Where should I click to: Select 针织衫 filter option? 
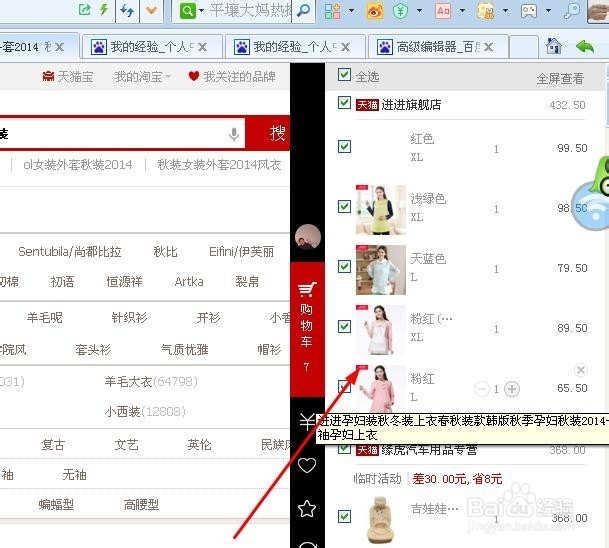pyautogui.click(x=129, y=318)
